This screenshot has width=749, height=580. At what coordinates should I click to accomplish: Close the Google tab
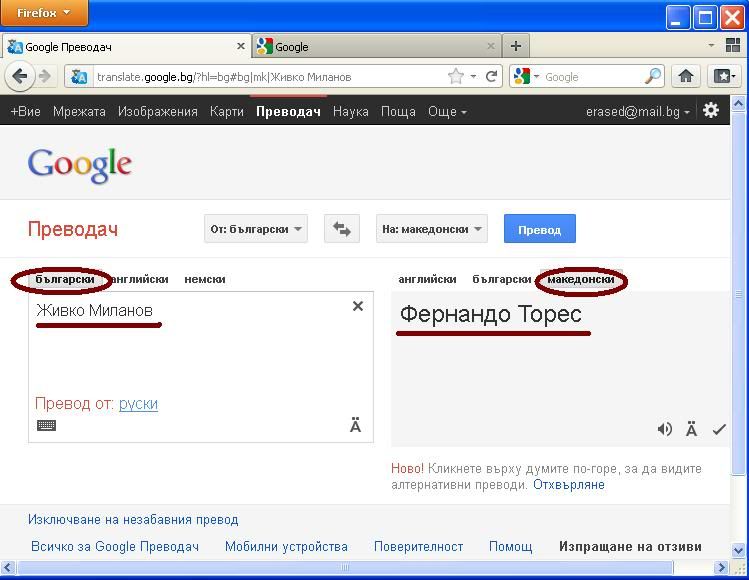(491, 46)
